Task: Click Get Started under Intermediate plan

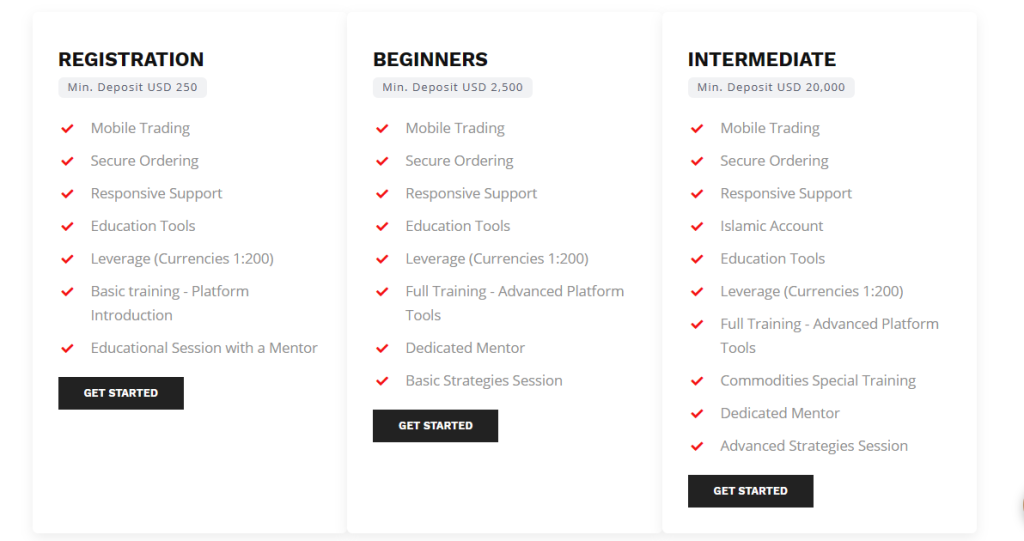Action: click(x=750, y=491)
